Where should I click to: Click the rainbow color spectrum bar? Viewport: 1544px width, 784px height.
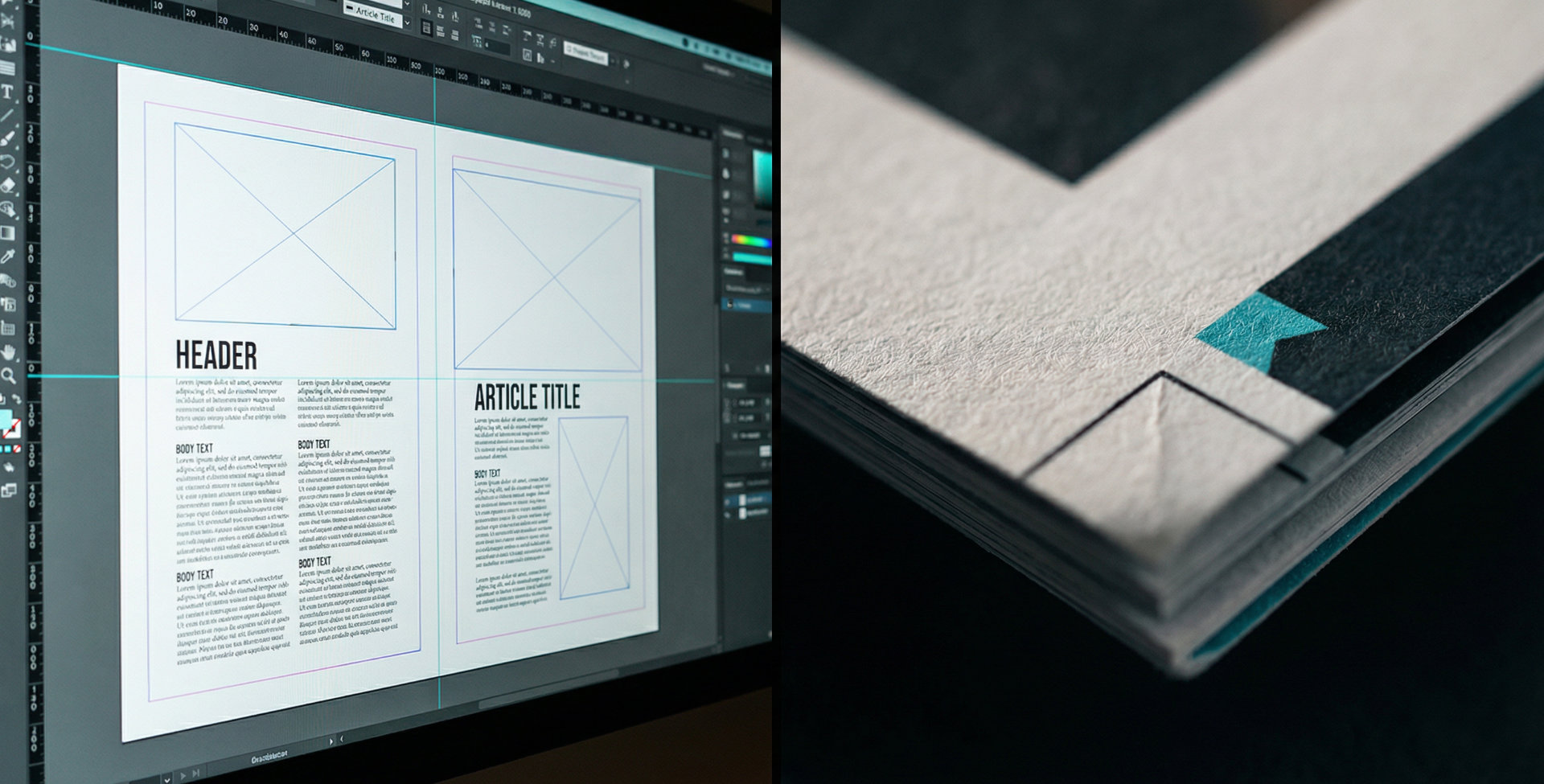pyautogui.click(x=750, y=240)
